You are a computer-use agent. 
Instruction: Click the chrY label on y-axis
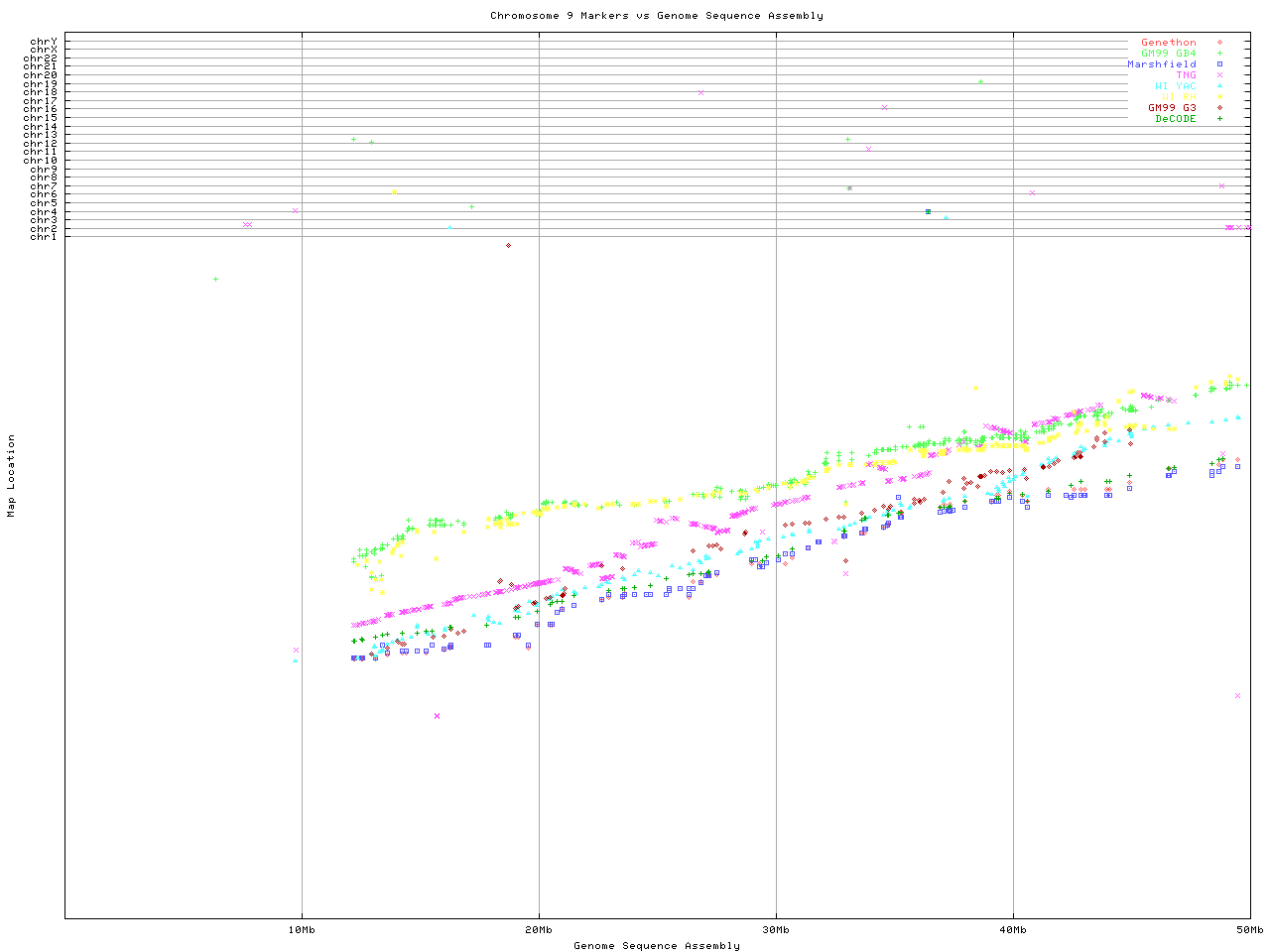(43, 42)
